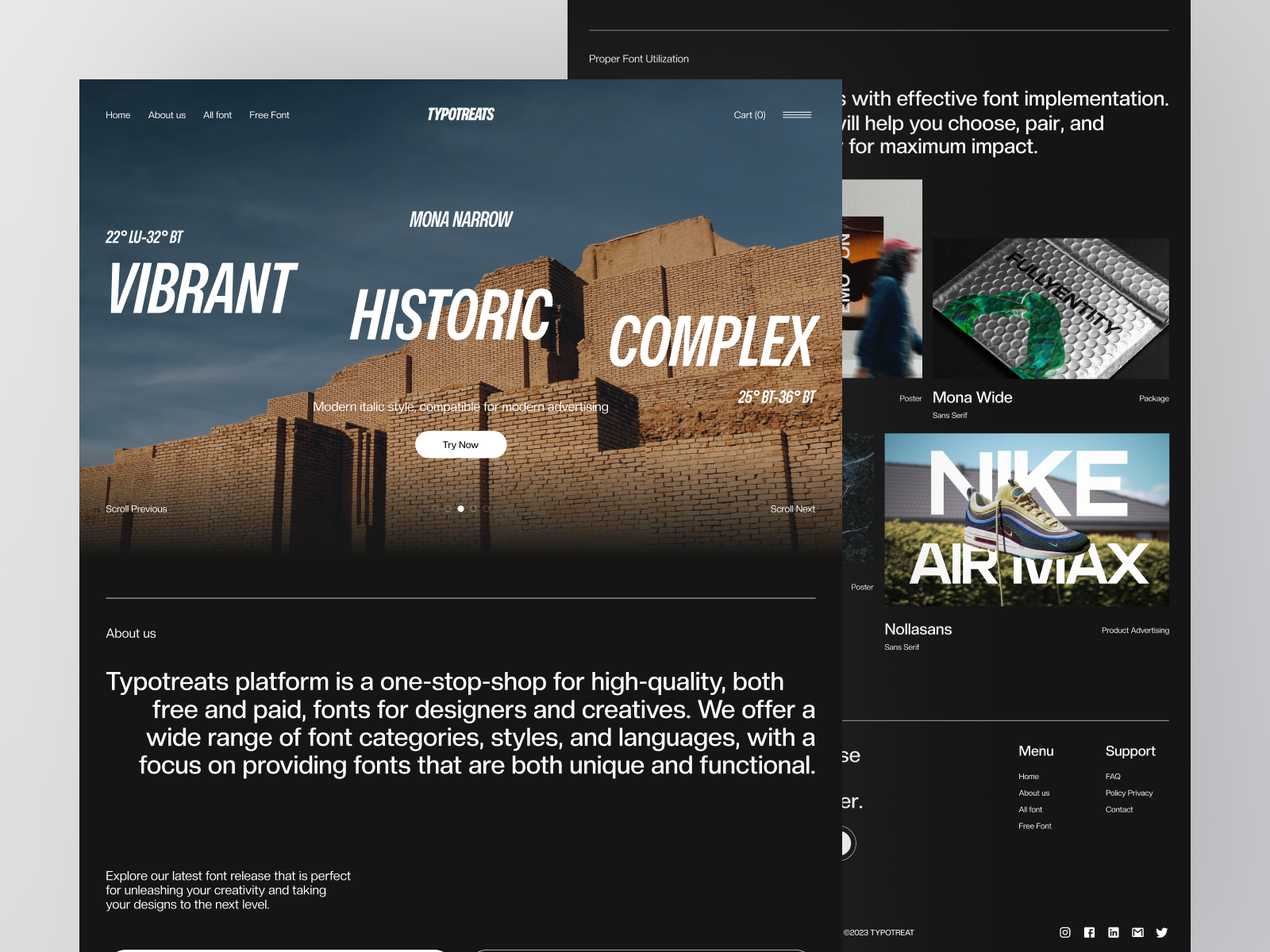This screenshot has width=1270, height=952.
Task: Open the FAQ link under Support
Action: [x=1112, y=776]
